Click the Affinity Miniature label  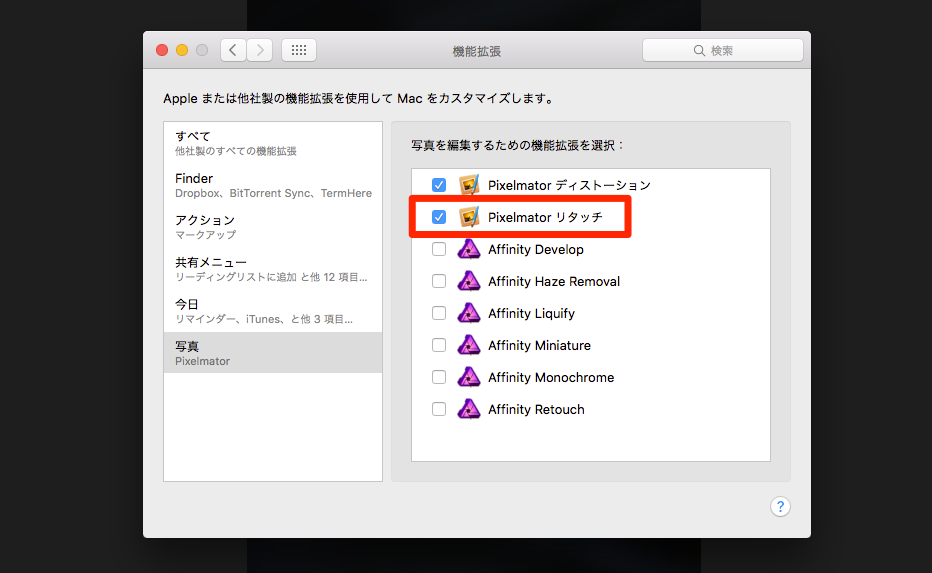tap(539, 346)
